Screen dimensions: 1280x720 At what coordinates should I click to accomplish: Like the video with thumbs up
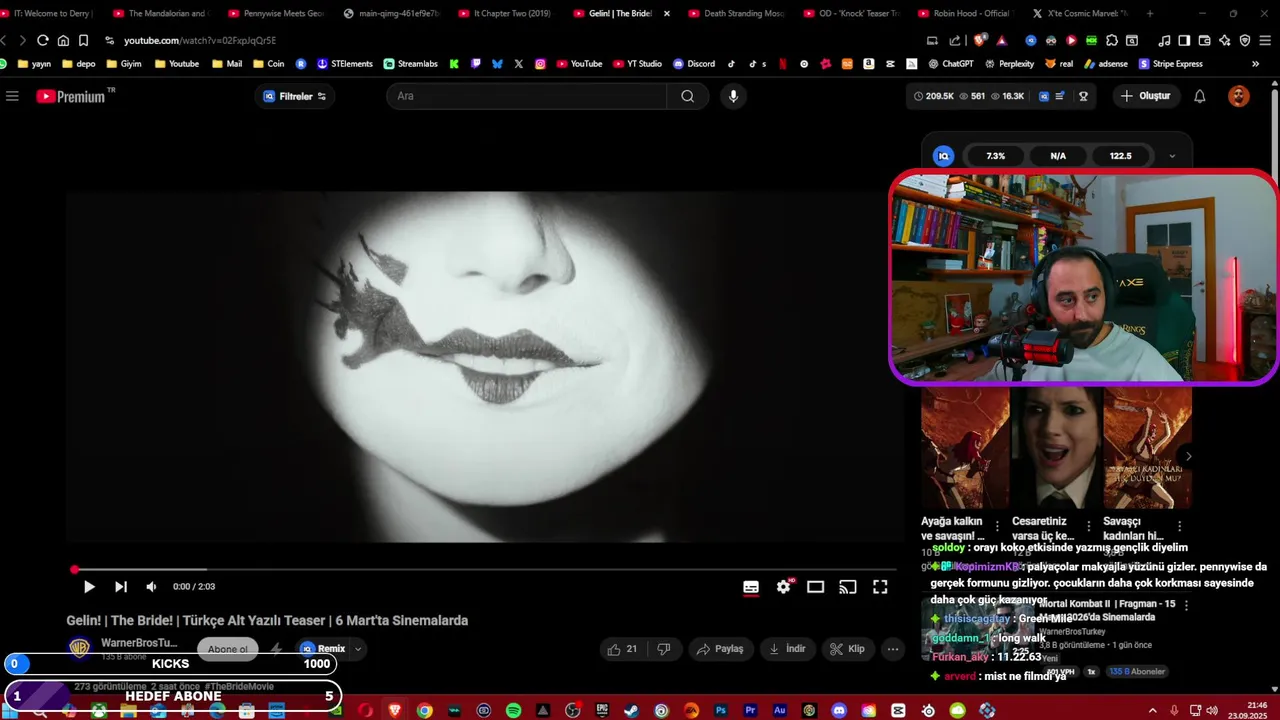[x=622, y=649]
